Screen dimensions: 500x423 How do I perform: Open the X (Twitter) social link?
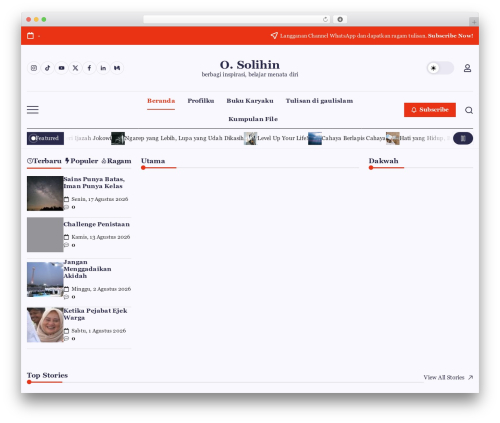(75, 68)
